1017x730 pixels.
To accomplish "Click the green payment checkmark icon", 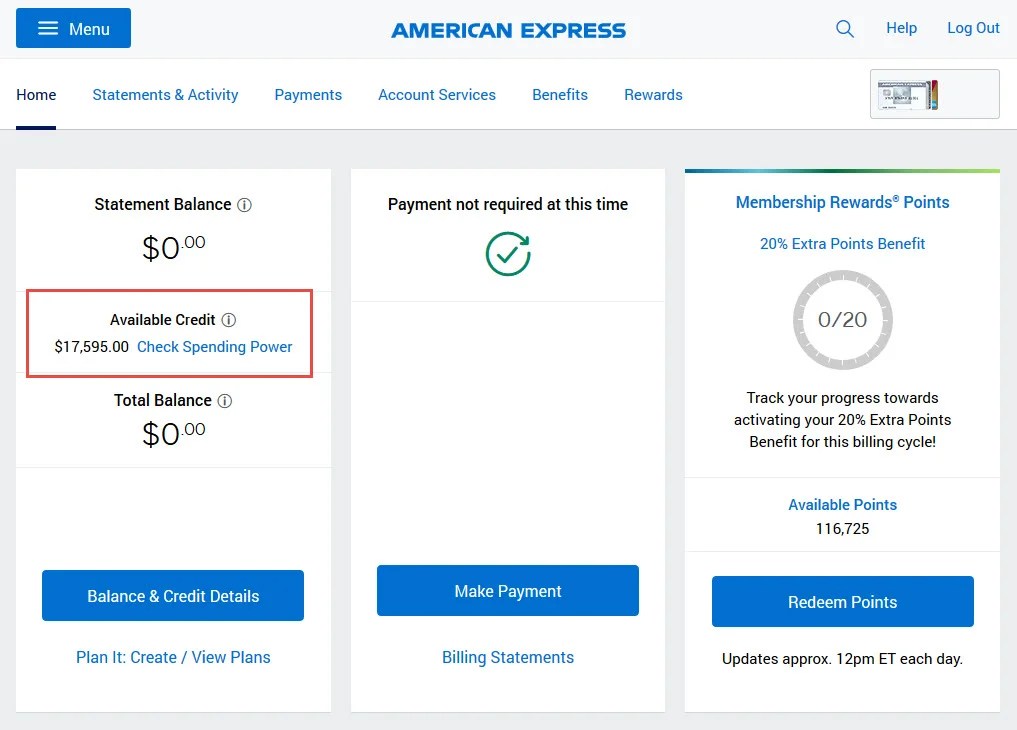I will click(x=508, y=254).
